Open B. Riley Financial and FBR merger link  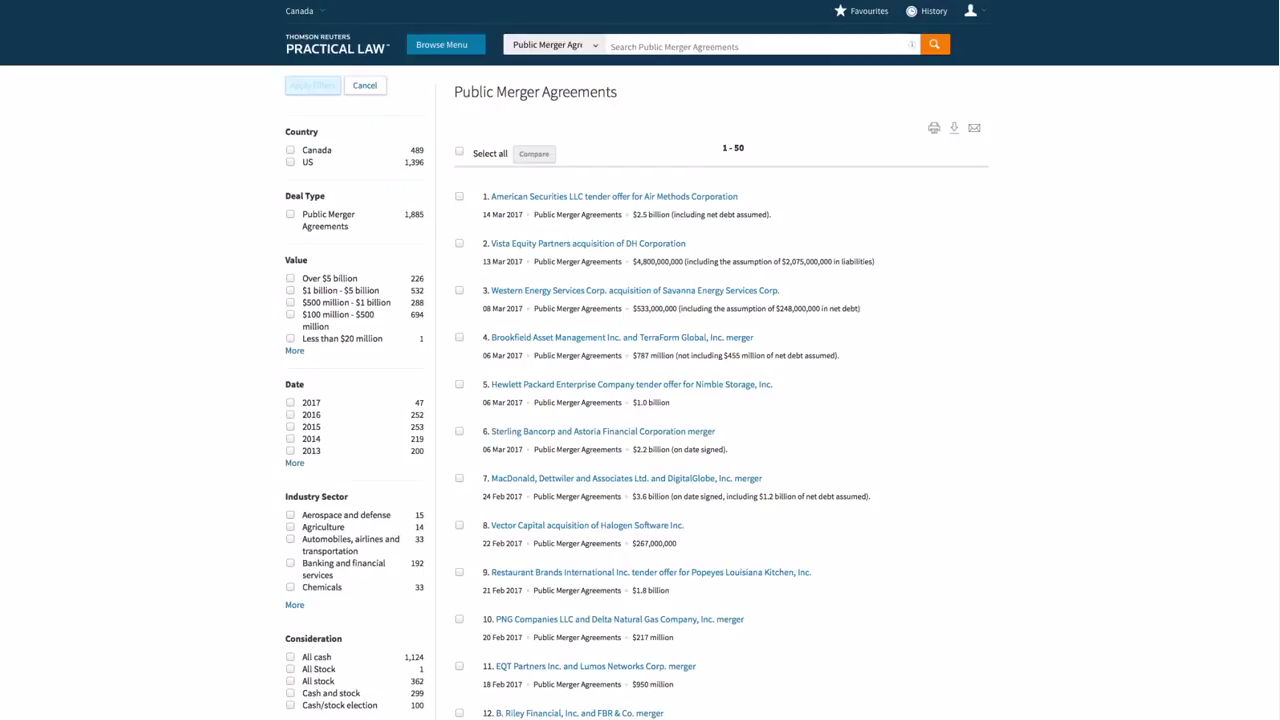click(580, 713)
